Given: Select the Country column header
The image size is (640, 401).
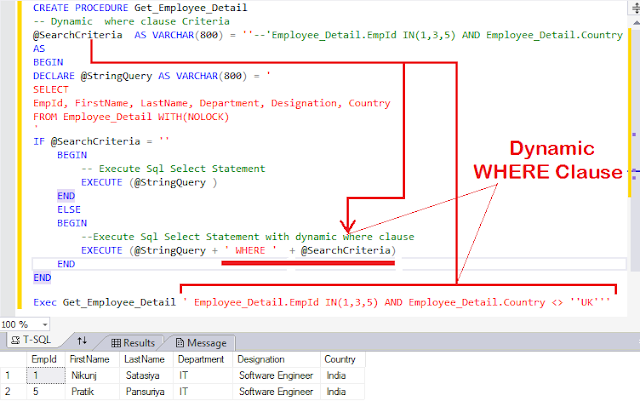Looking at the screenshot, I should (342, 359).
